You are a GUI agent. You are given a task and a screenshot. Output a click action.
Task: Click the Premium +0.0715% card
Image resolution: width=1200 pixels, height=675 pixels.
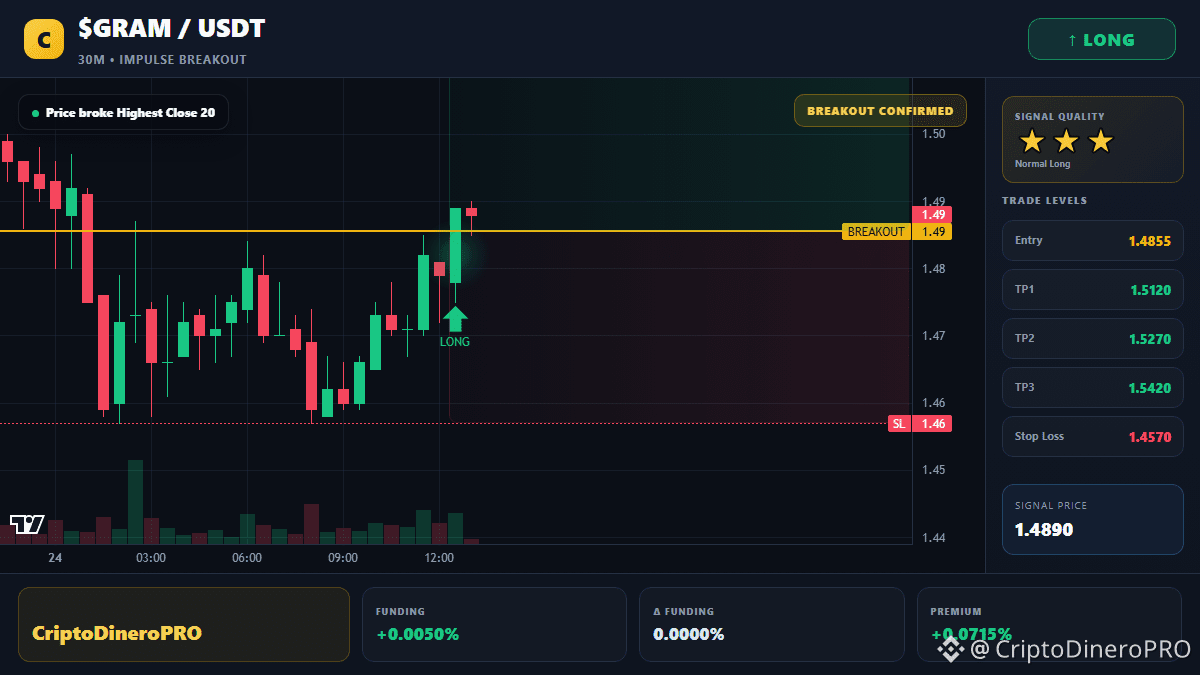point(1050,624)
